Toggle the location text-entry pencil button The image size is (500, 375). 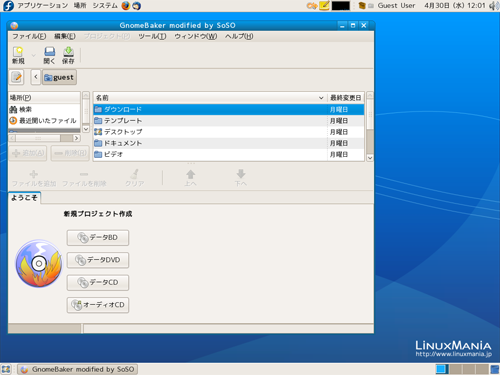[x=16, y=77]
